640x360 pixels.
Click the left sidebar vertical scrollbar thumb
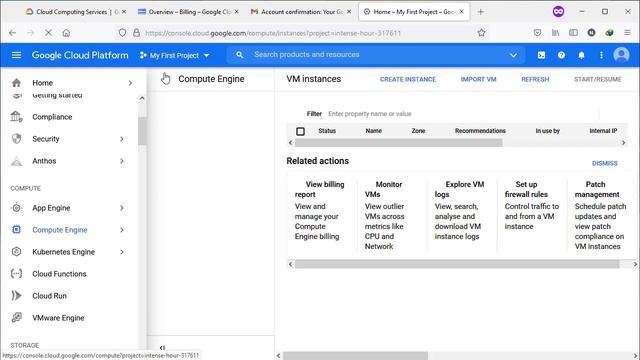tap(142, 131)
